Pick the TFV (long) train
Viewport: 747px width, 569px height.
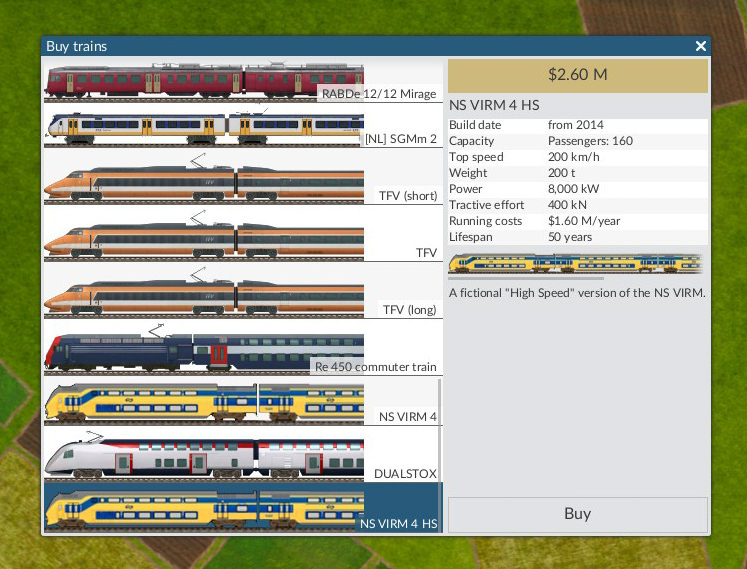point(243,291)
